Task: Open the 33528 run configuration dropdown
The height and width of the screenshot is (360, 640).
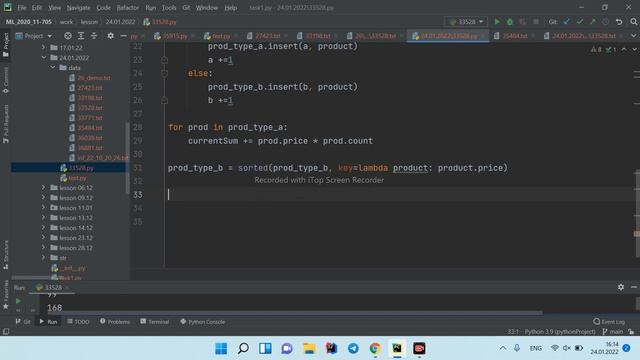Action: click(466, 22)
